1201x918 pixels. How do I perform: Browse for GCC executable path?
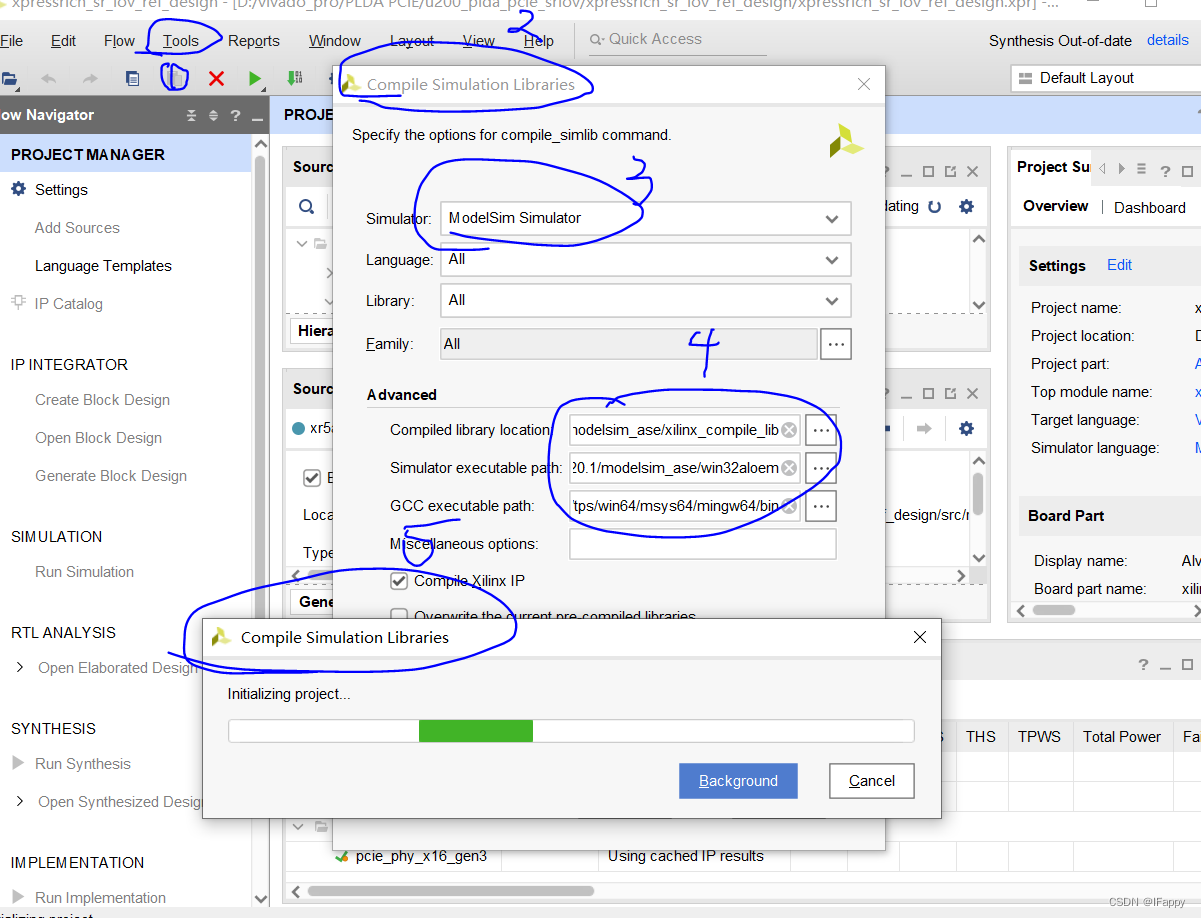point(821,507)
